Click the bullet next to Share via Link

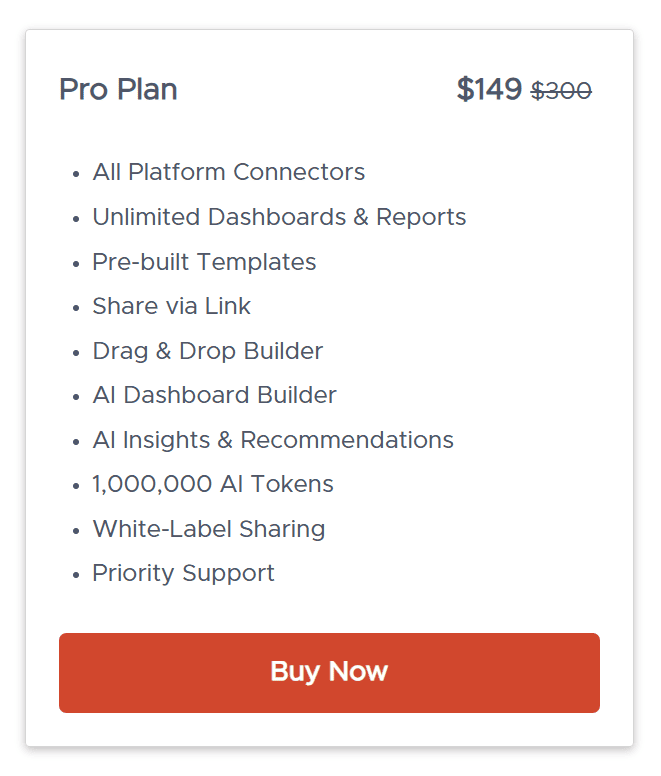click(76, 308)
